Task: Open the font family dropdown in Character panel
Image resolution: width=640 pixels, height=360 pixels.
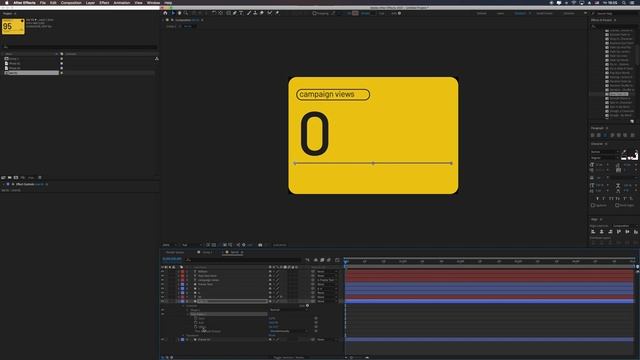Action: pos(604,152)
